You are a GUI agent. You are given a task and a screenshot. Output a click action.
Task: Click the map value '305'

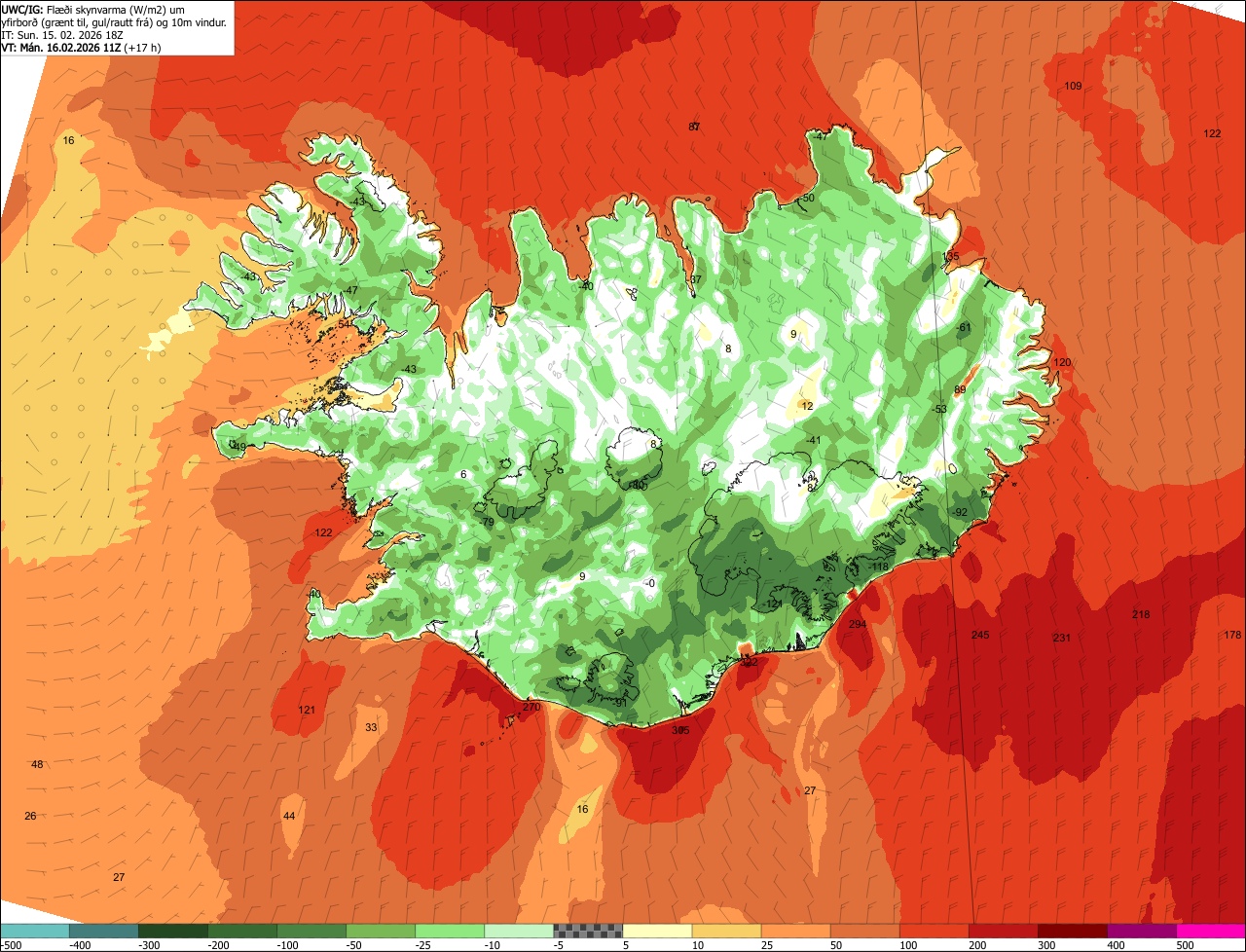click(680, 730)
